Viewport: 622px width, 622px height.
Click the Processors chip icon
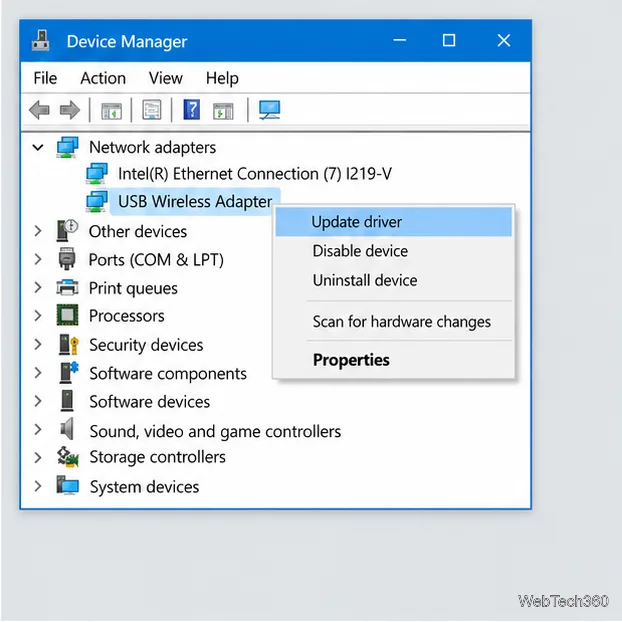click(67, 315)
